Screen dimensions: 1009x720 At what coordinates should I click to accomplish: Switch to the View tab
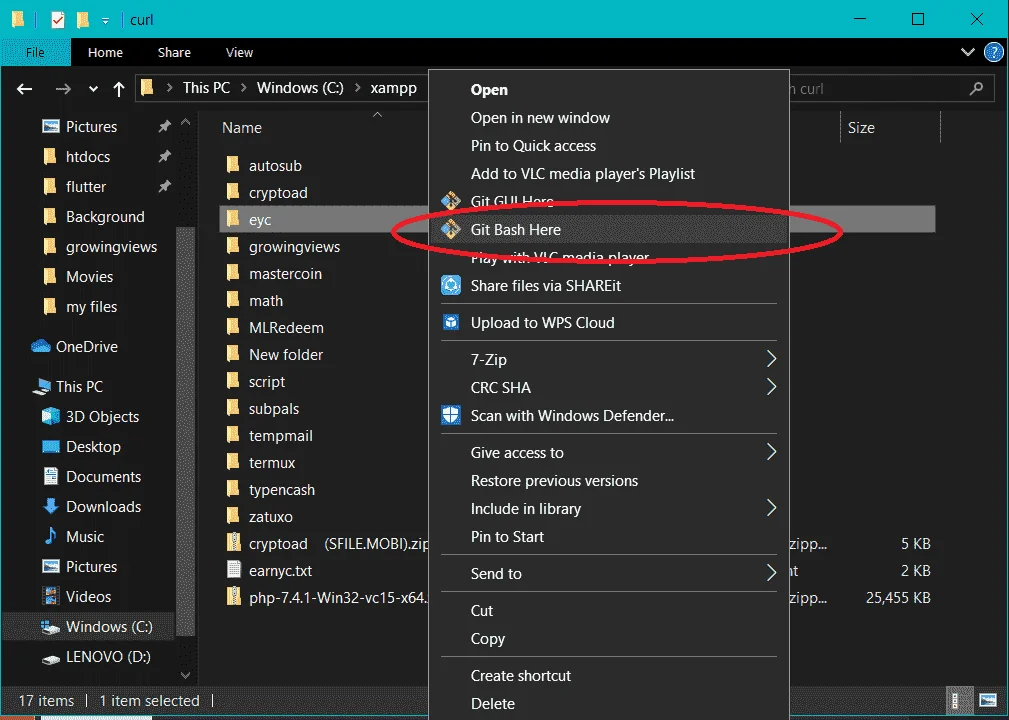239,53
